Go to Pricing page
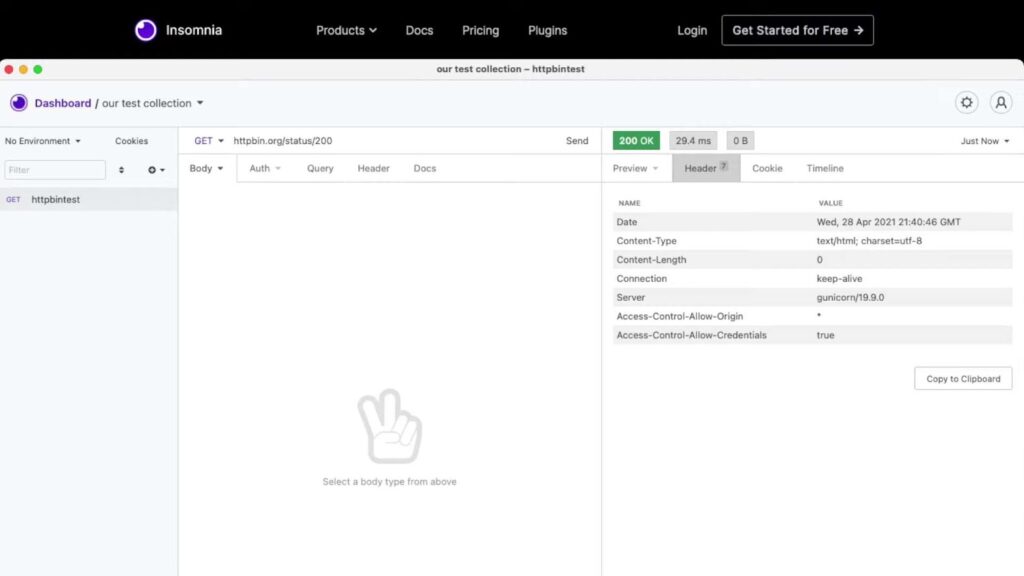Image resolution: width=1024 pixels, height=576 pixels. coord(481,30)
